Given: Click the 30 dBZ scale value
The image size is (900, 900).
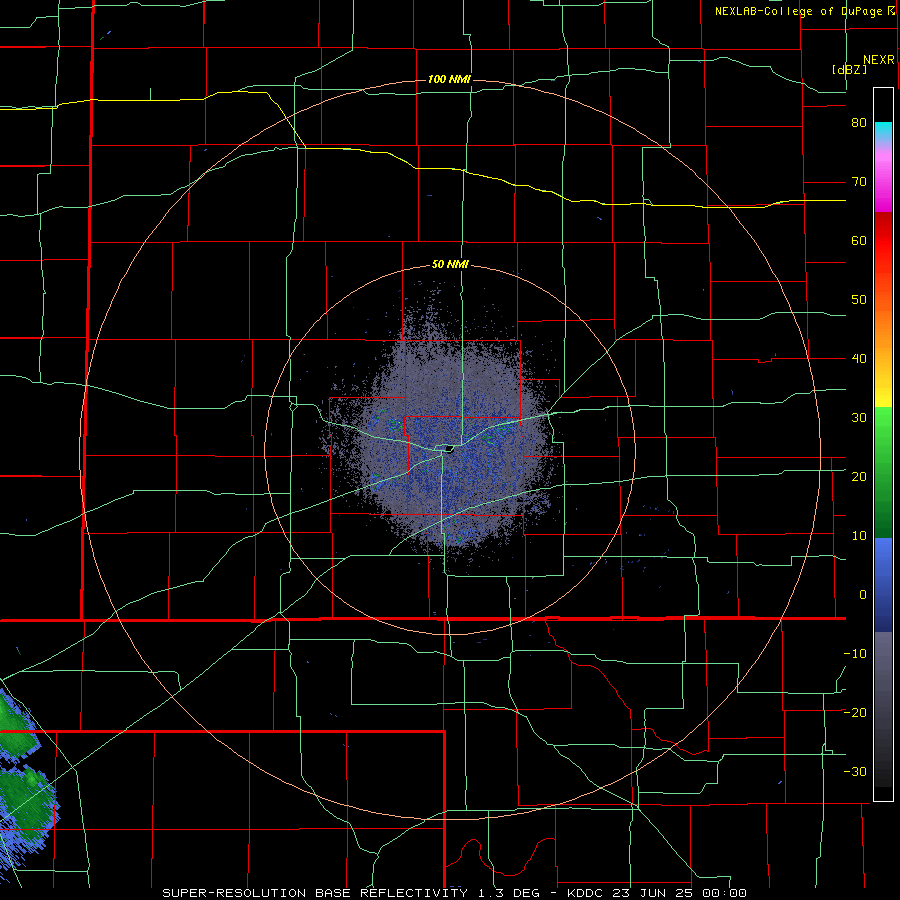Looking at the screenshot, I should click(x=859, y=418).
